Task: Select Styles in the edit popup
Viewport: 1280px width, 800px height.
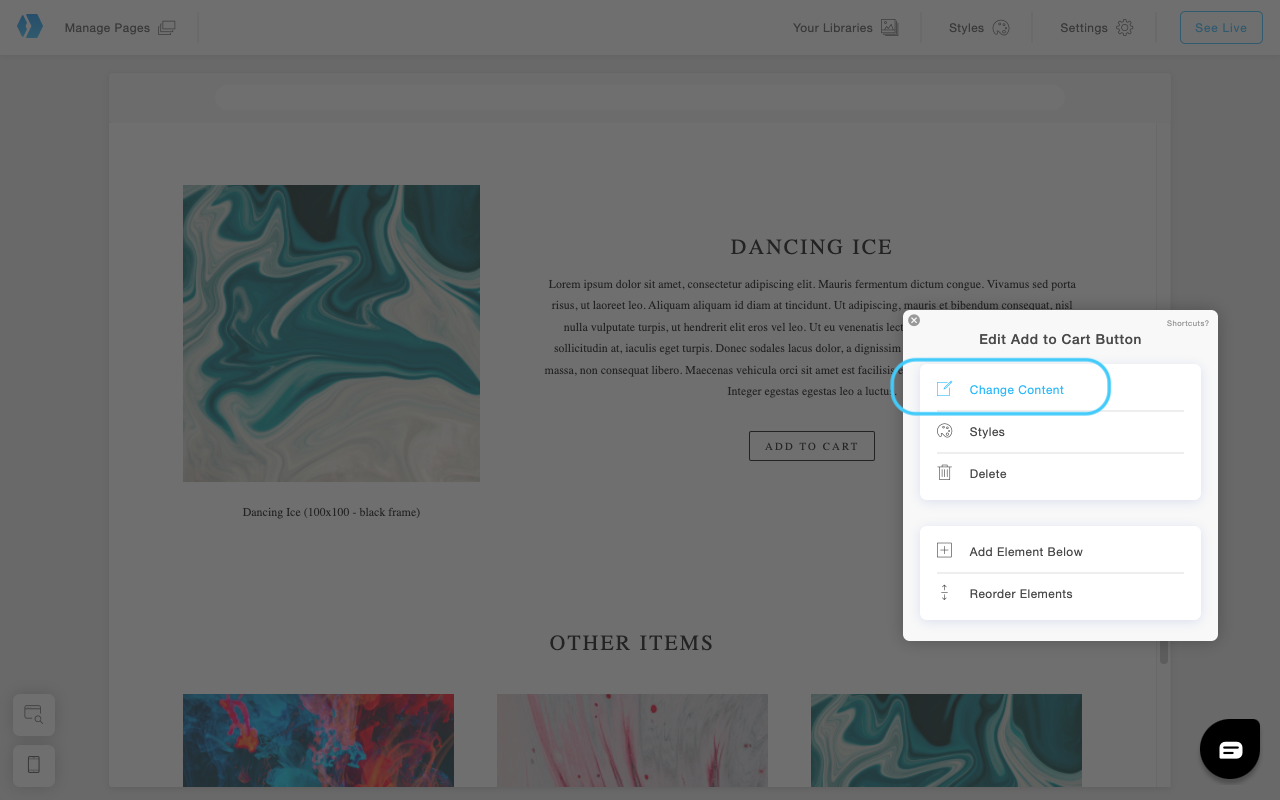Action: tap(986, 432)
